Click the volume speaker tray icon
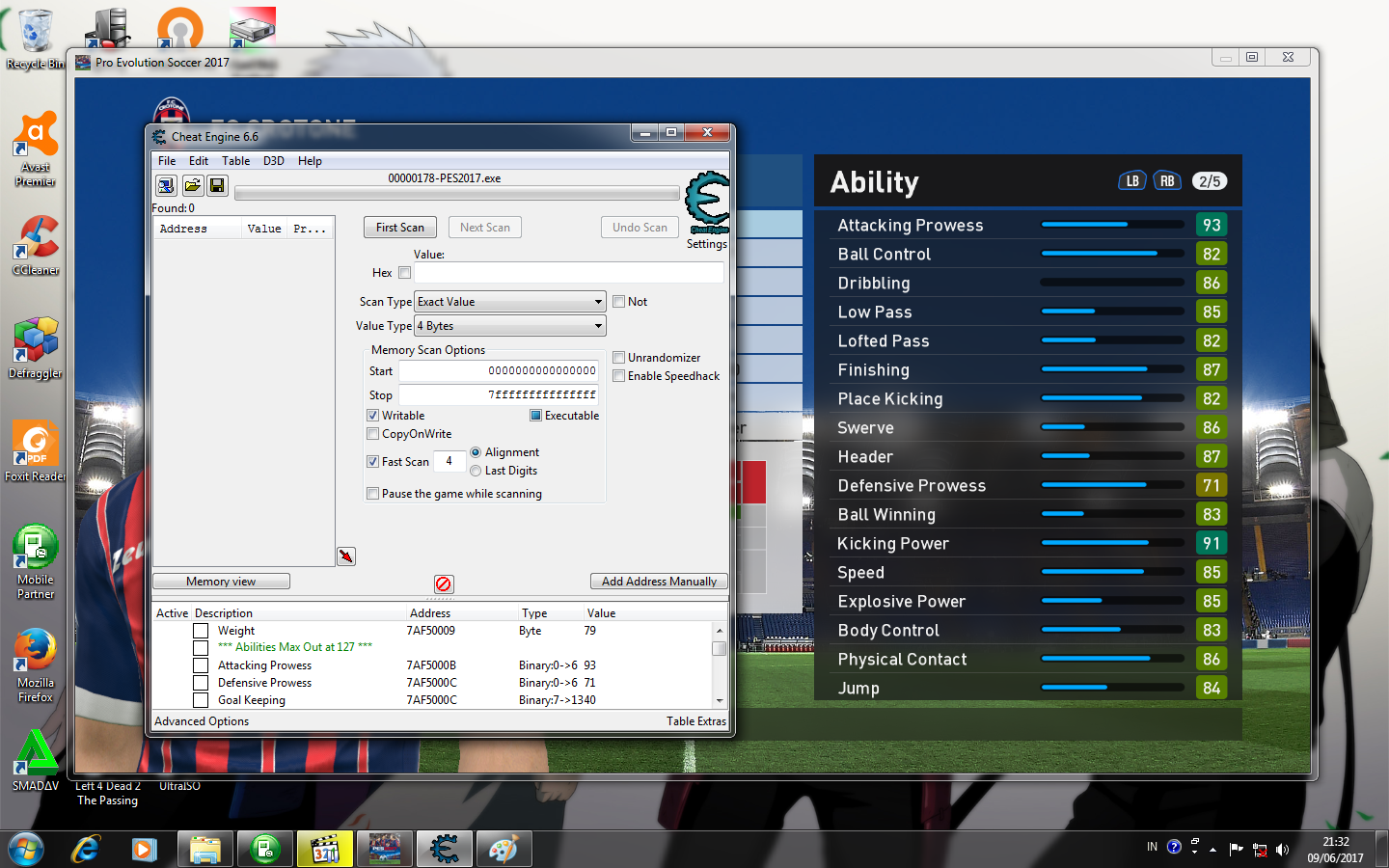1389x868 pixels. pyautogui.click(x=1282, y=850)
